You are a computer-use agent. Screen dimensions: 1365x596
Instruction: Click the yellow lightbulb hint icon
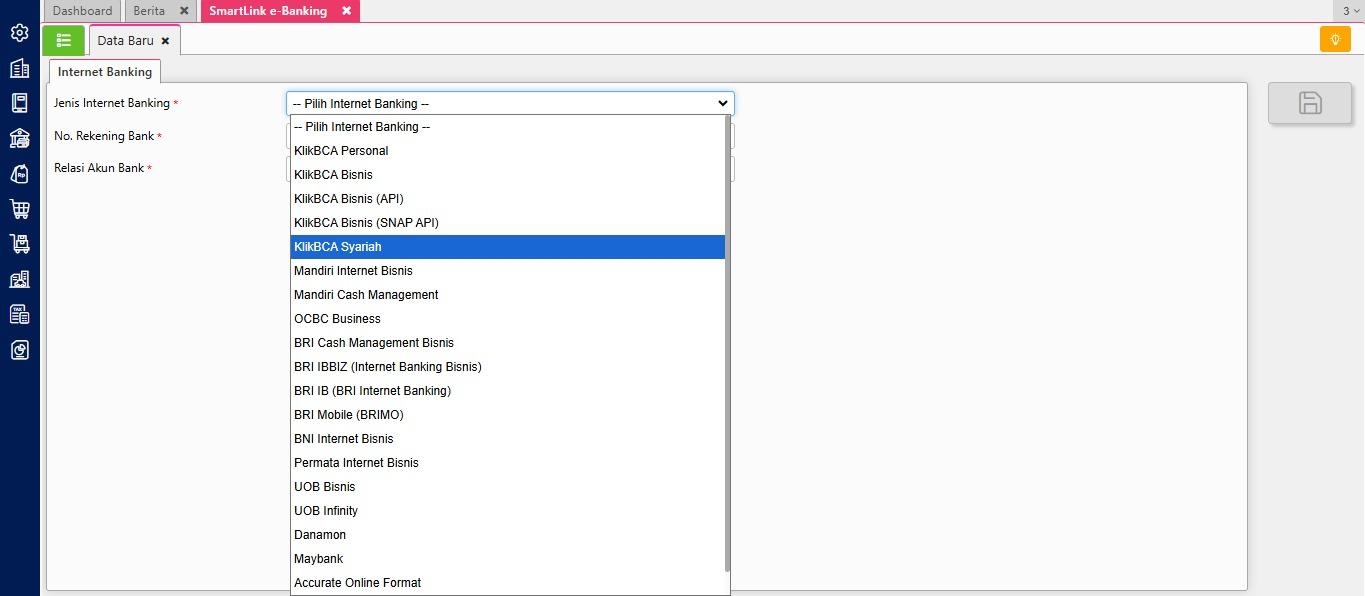[x=1335, y=39]
